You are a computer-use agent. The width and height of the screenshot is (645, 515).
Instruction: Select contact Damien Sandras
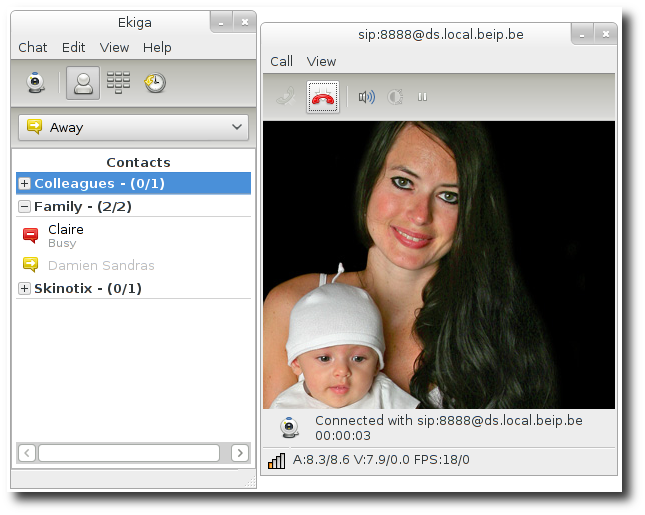[x=101, y=266]
